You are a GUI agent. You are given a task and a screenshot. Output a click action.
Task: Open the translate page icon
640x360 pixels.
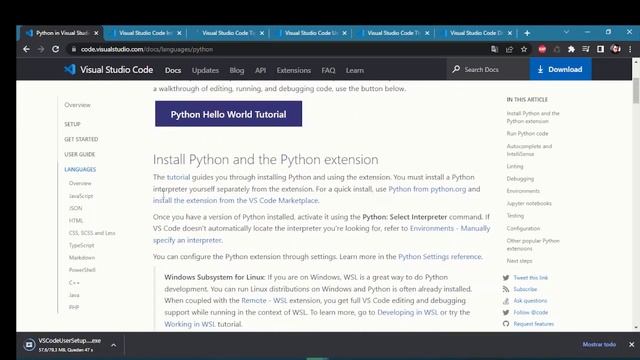pyautogui.click(x=494, y=49)
